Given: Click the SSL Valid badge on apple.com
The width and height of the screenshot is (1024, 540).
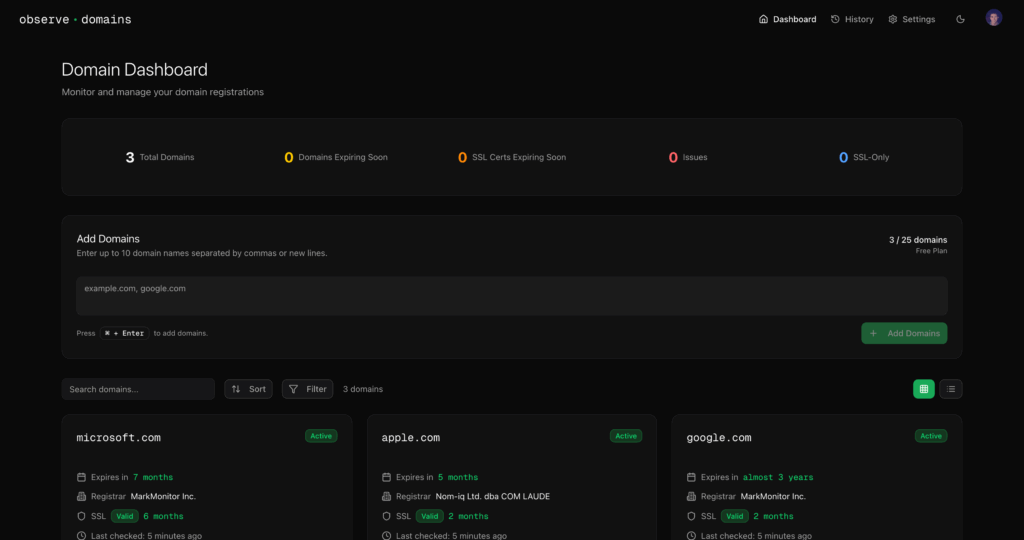Looking at the screenshot, I should click(x=430, y=516).
